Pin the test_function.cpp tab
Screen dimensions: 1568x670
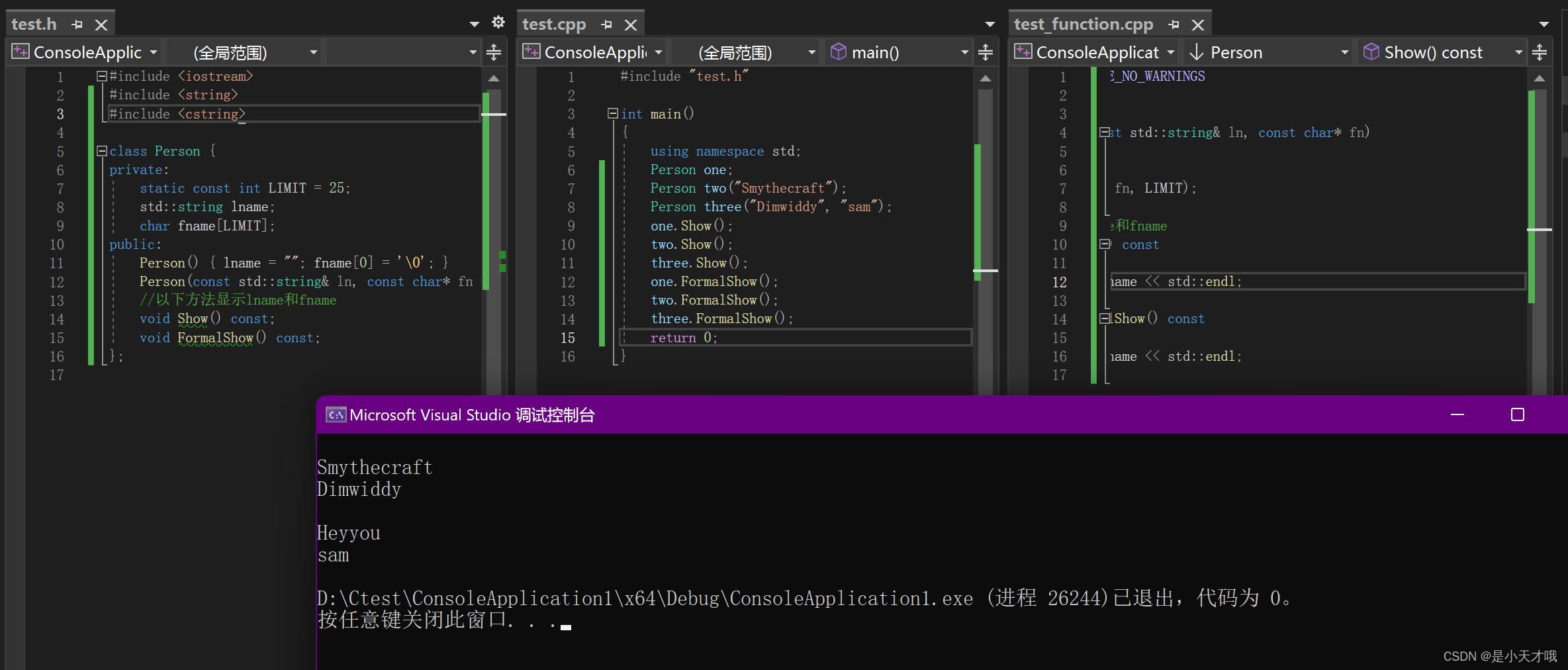(x=1174, y=24)
